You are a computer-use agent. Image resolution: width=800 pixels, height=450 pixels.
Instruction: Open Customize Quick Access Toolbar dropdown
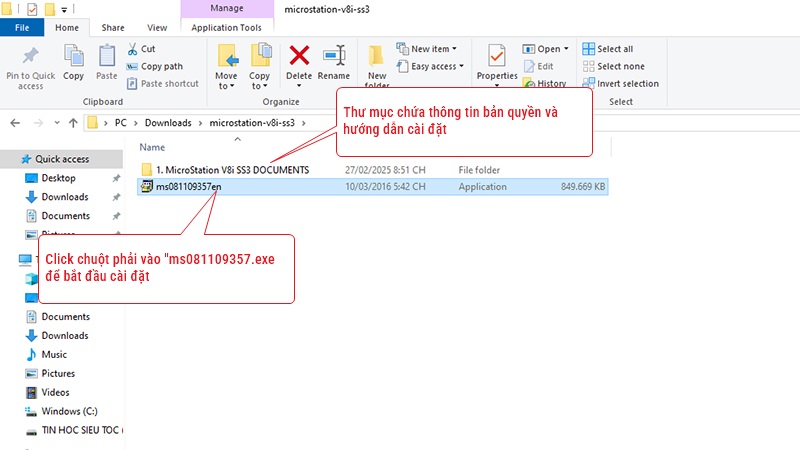64,9
